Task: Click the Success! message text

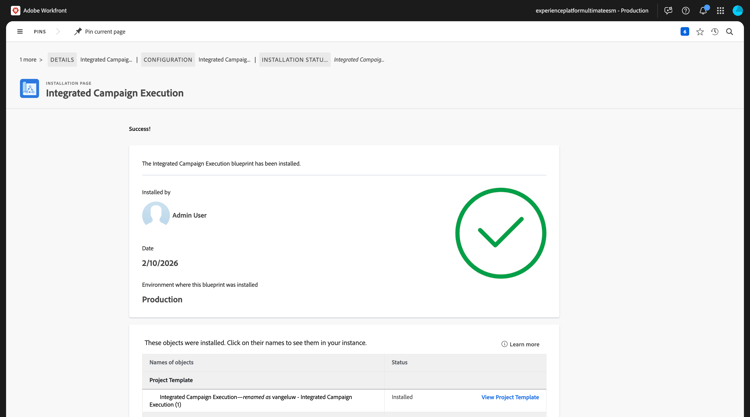Action: 140,129
